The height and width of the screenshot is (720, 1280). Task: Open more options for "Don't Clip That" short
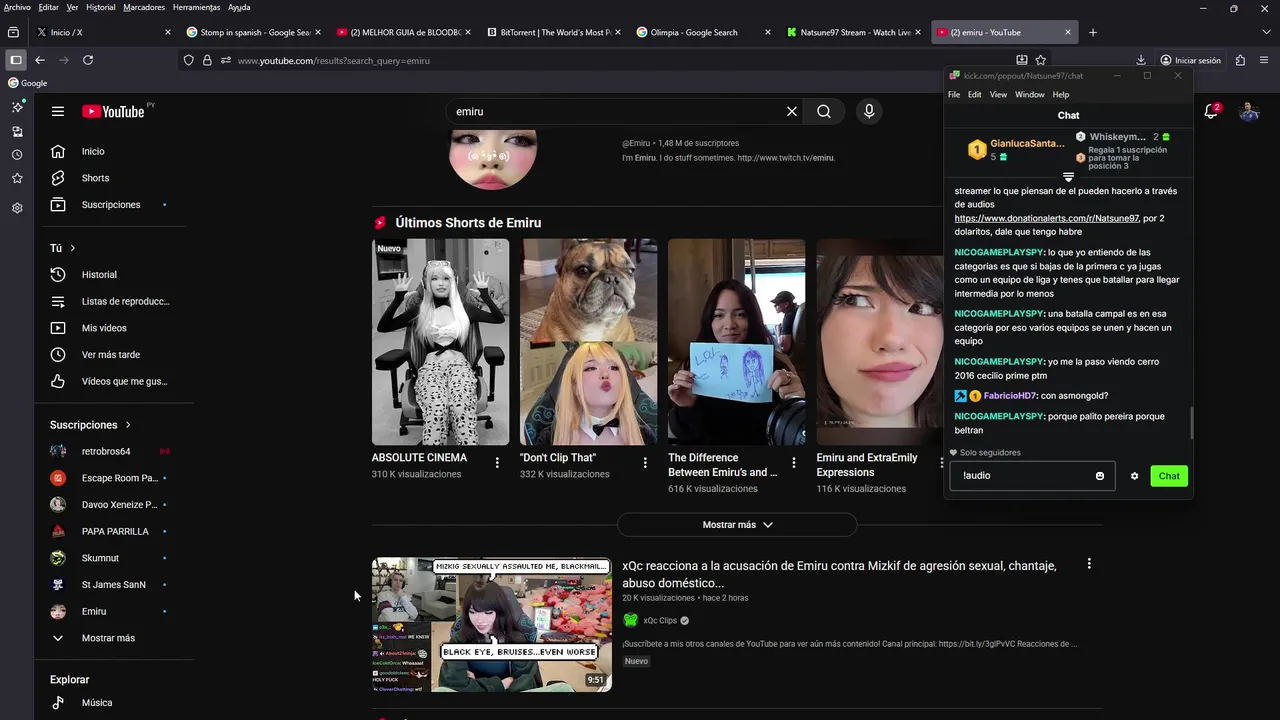coord(645,463)
